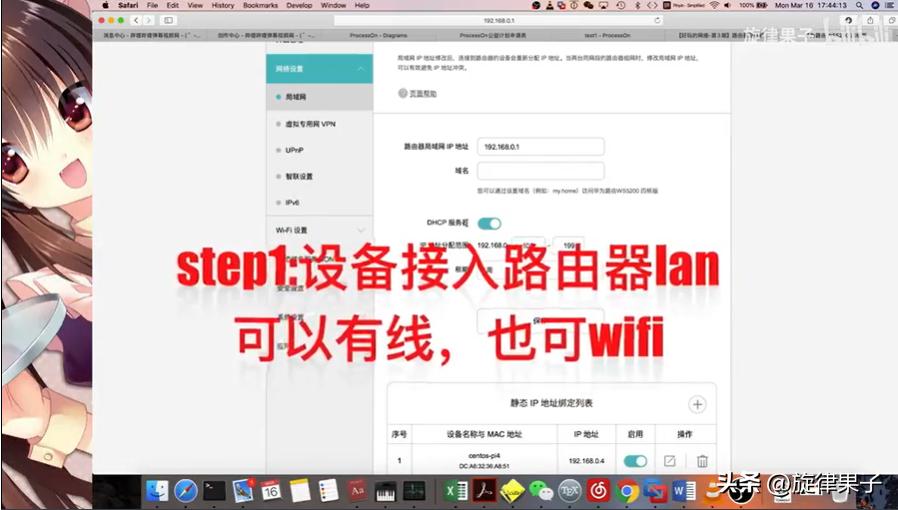This screenshot has width=898, height=510.
Task: Open the History menu
Action: point(223,5)
